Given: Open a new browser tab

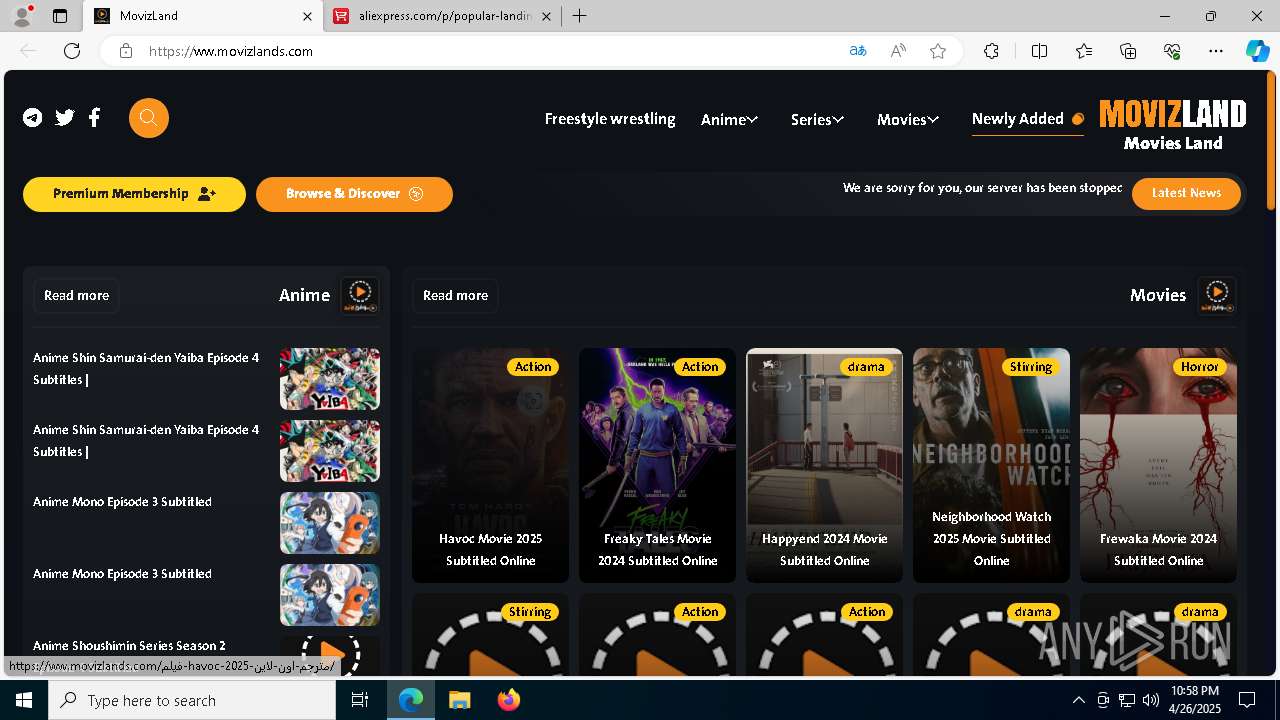Looking at the screenshot, I should [x=580, y=16].
